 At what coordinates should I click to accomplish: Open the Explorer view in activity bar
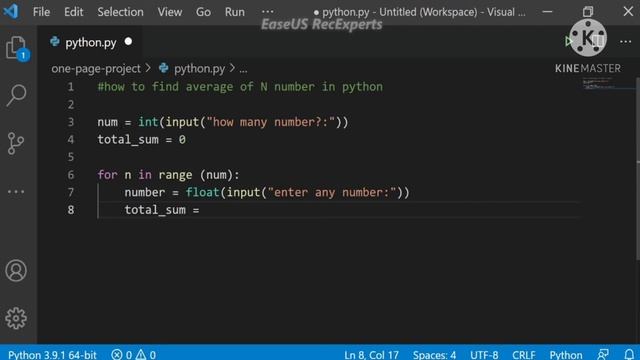click(16, 47)
